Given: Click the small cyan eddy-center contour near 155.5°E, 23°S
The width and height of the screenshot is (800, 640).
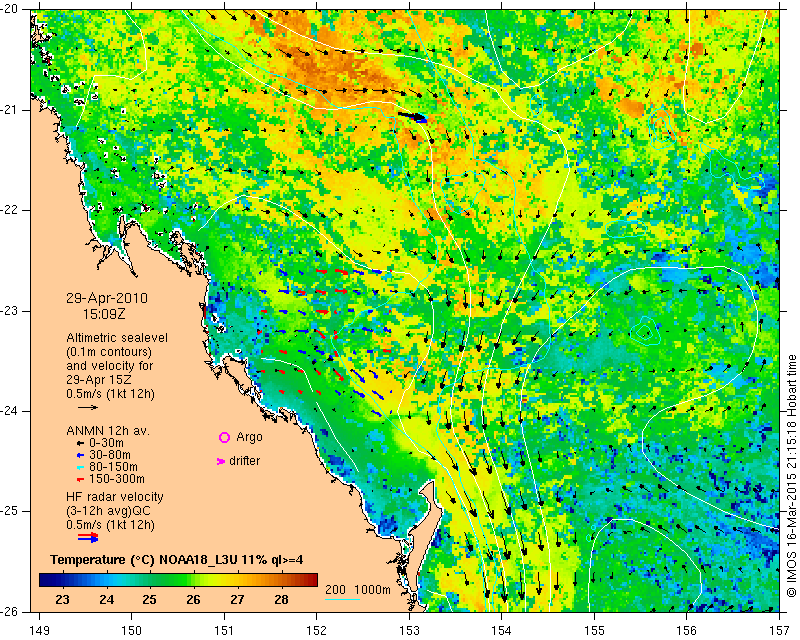Looking at the screenshot, I should (x=644, y=332).
